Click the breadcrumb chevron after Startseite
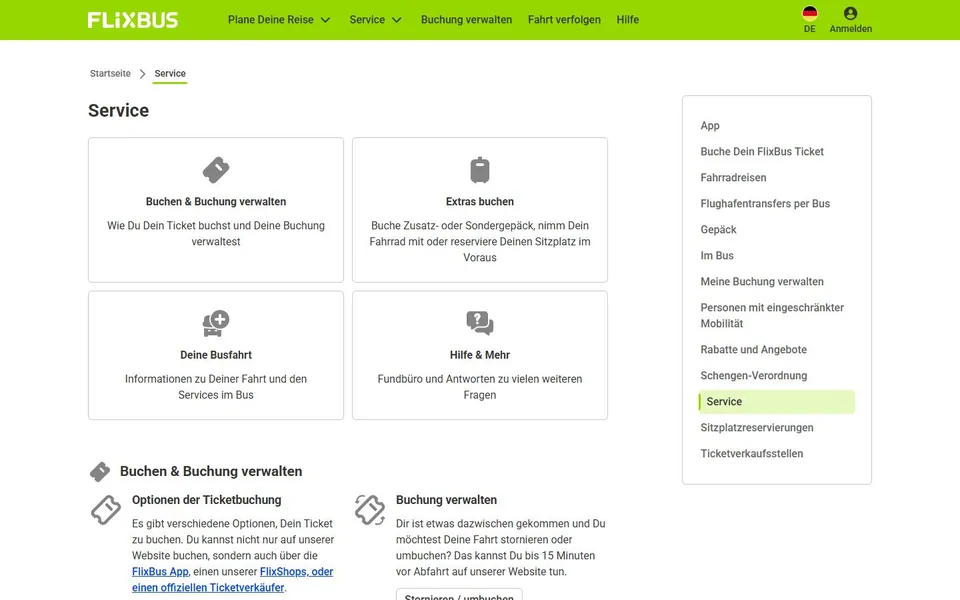The width and height of the screenshot is (960, 600). click(x=142, y=73)
